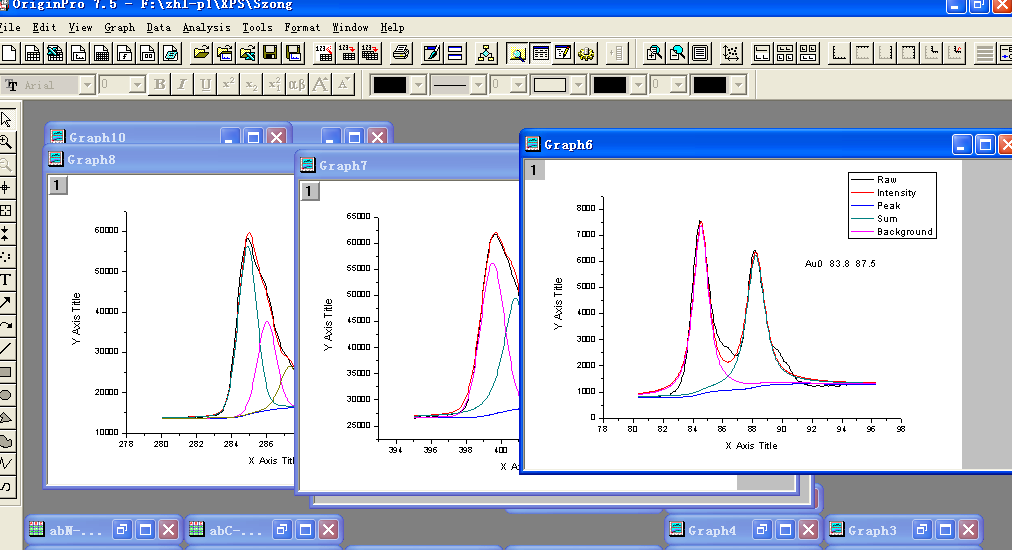Open a graph template

tap(225, 53)
